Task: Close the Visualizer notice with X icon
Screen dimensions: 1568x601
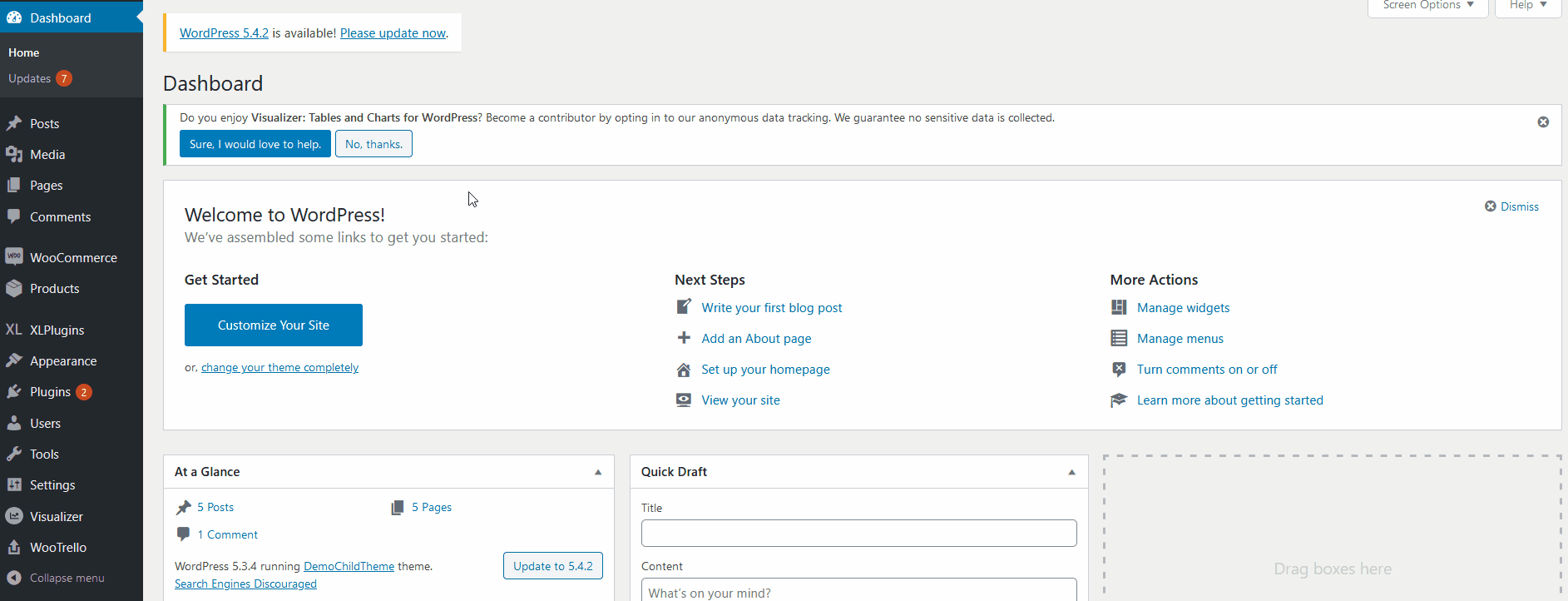Action: (1543, 122)
